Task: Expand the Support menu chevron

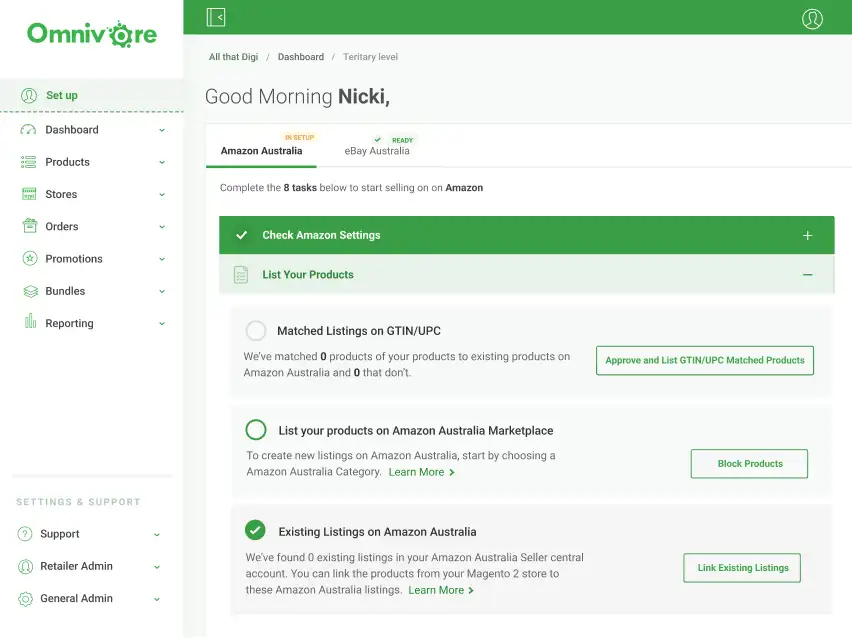Action: coord(156,534)
